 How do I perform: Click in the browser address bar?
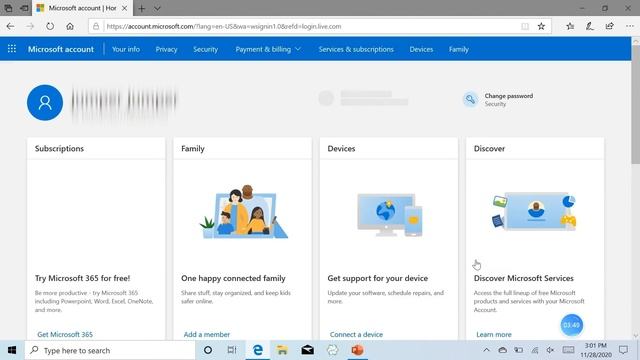pyautogui.click(x=312, y=26)
